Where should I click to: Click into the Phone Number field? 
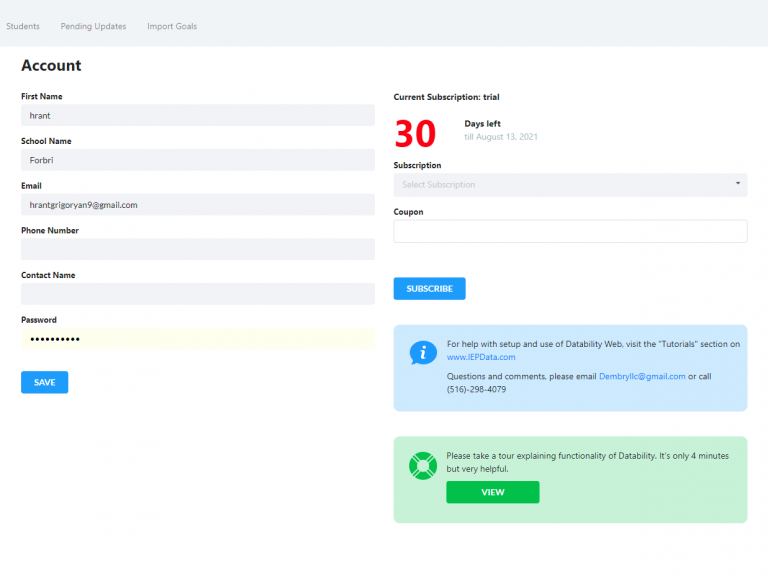[197, 249]
